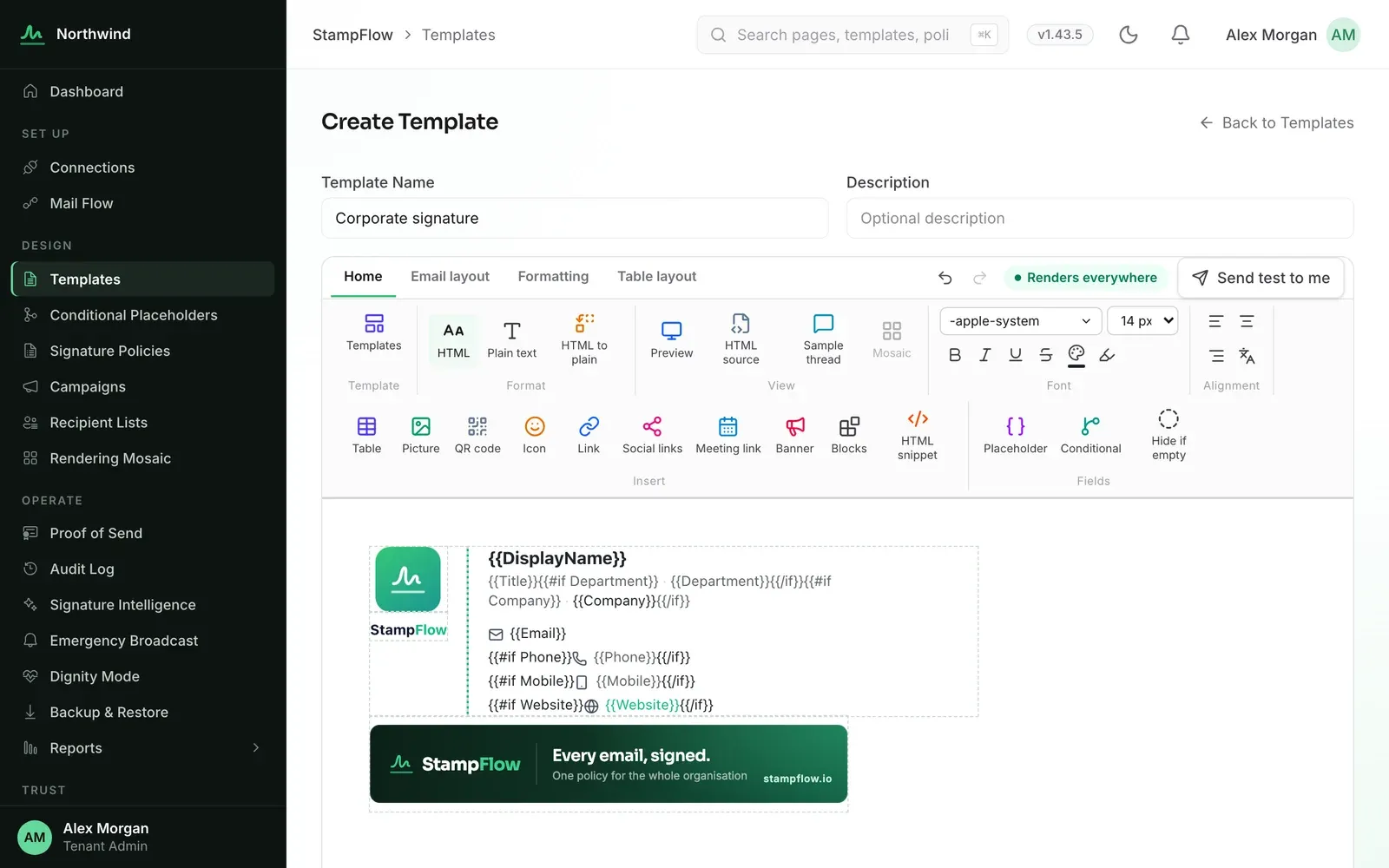Toggle Bold formatting

pos(955,355)
